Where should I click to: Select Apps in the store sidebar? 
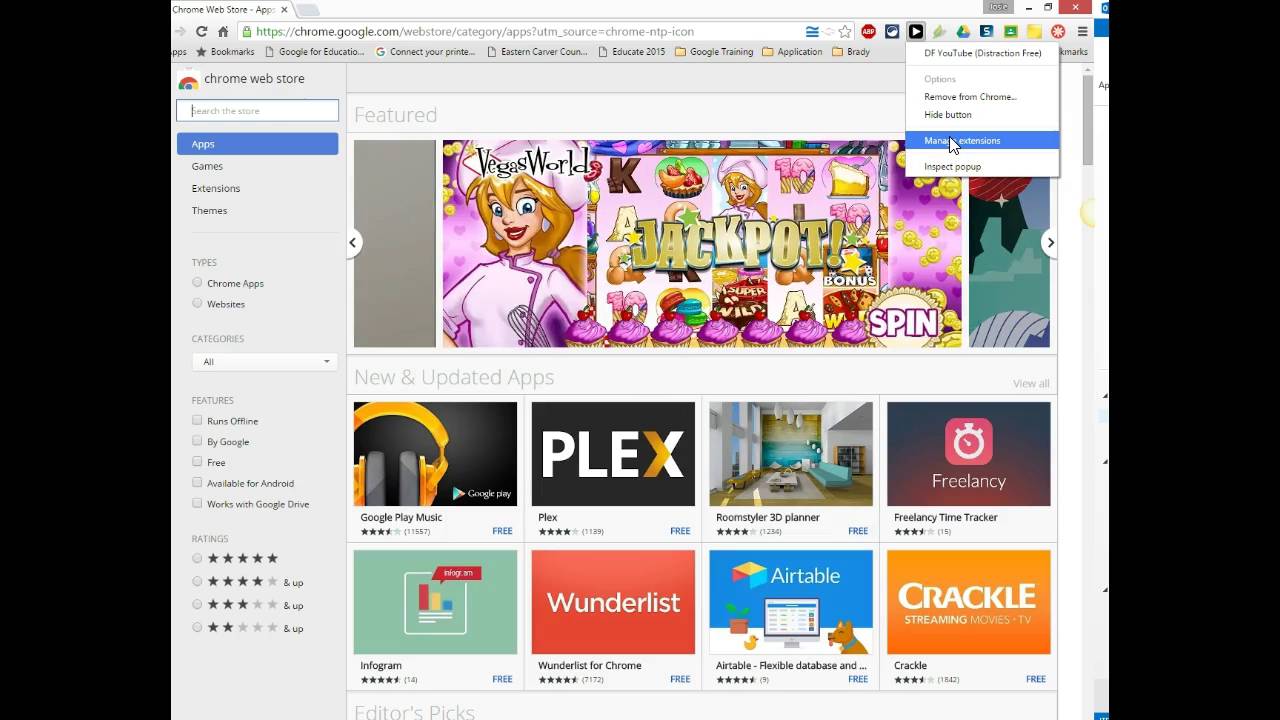click(x=257, y=144)
